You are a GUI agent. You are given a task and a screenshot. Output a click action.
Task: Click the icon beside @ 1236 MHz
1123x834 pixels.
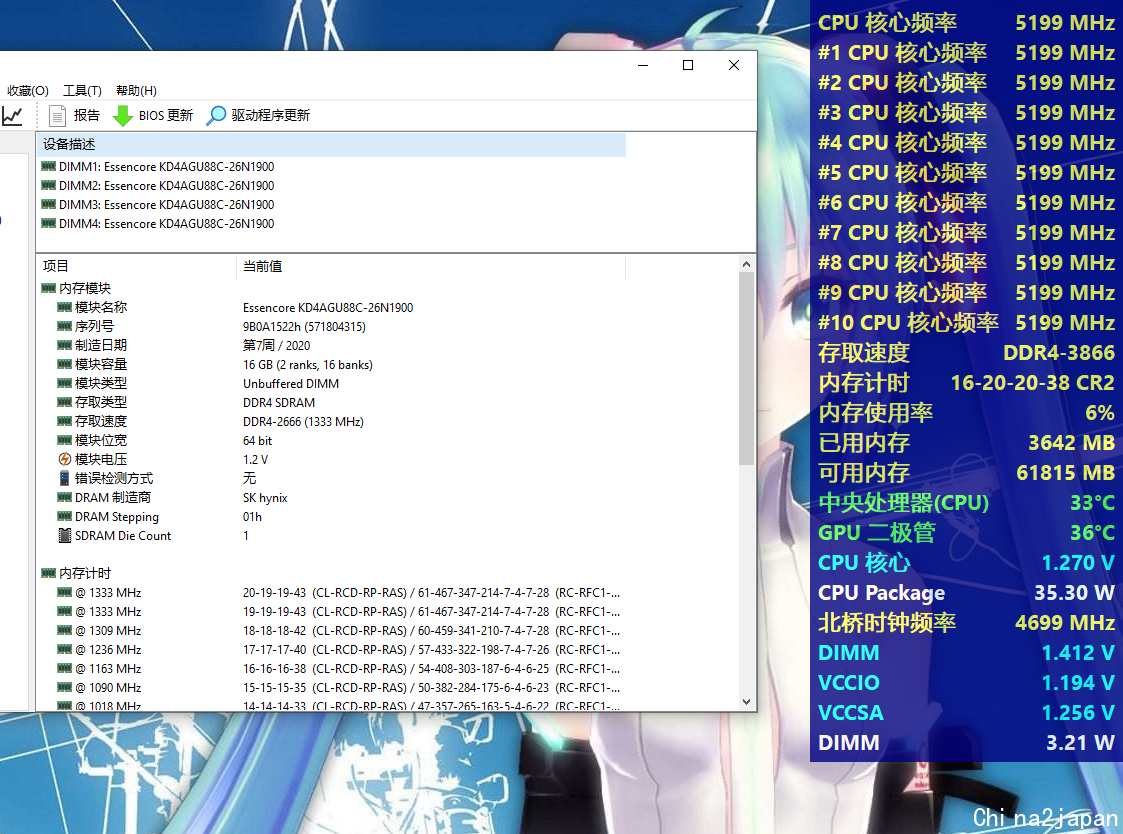[x=64, y=649]
